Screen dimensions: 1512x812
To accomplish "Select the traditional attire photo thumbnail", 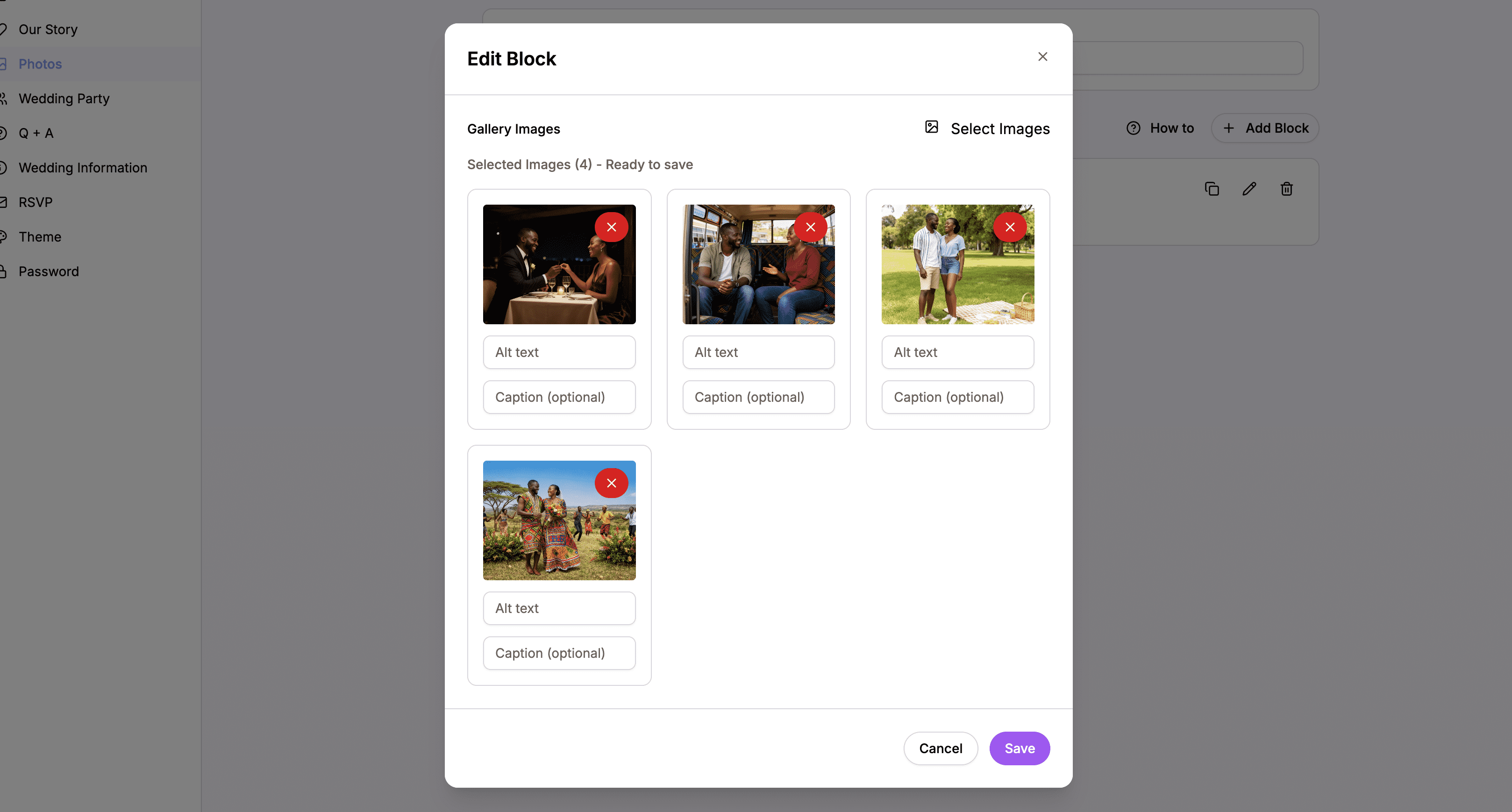I will click(x=559, y=520).
